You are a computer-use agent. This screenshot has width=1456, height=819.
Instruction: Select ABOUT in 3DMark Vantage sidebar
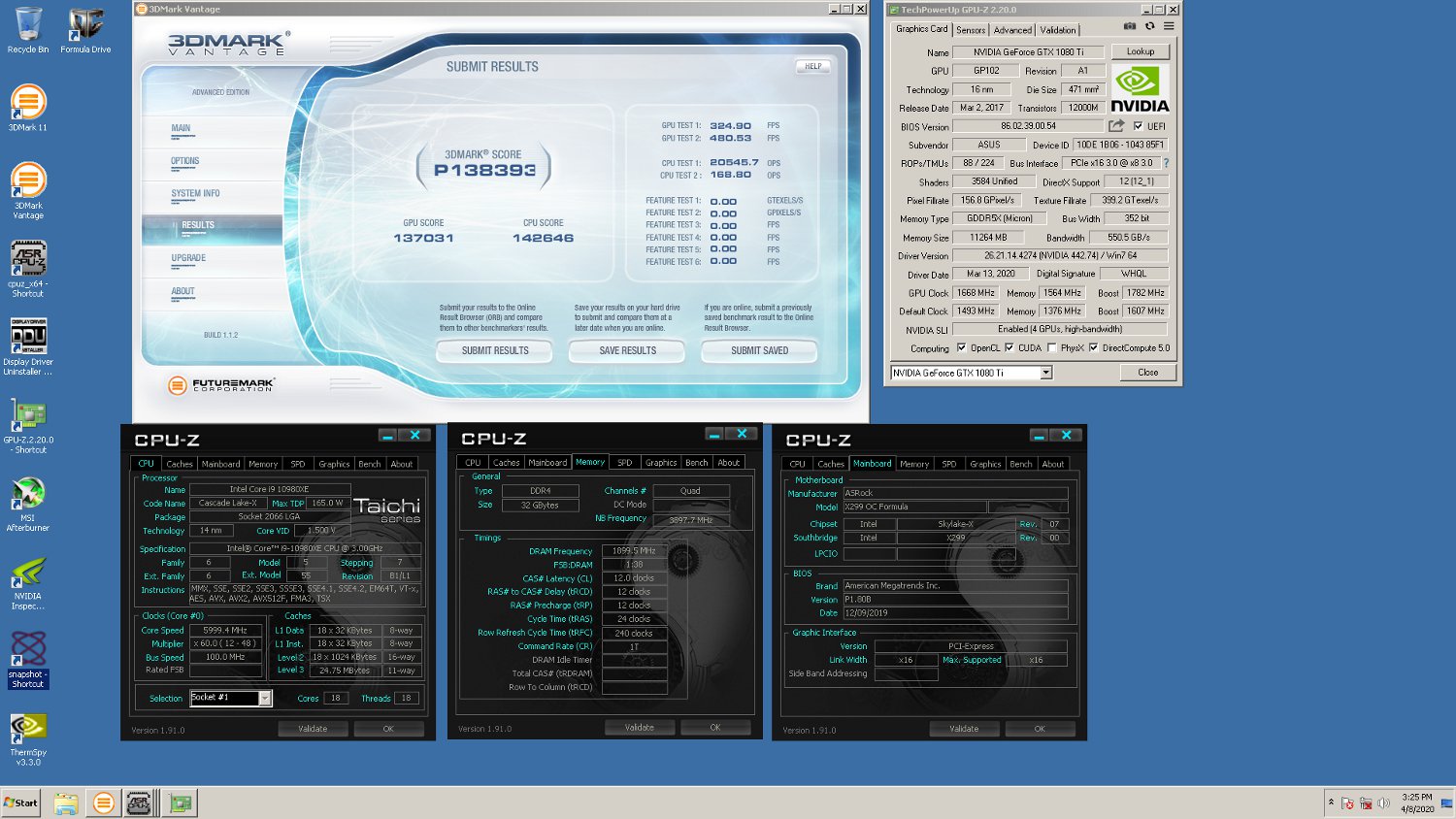(182, 291)
